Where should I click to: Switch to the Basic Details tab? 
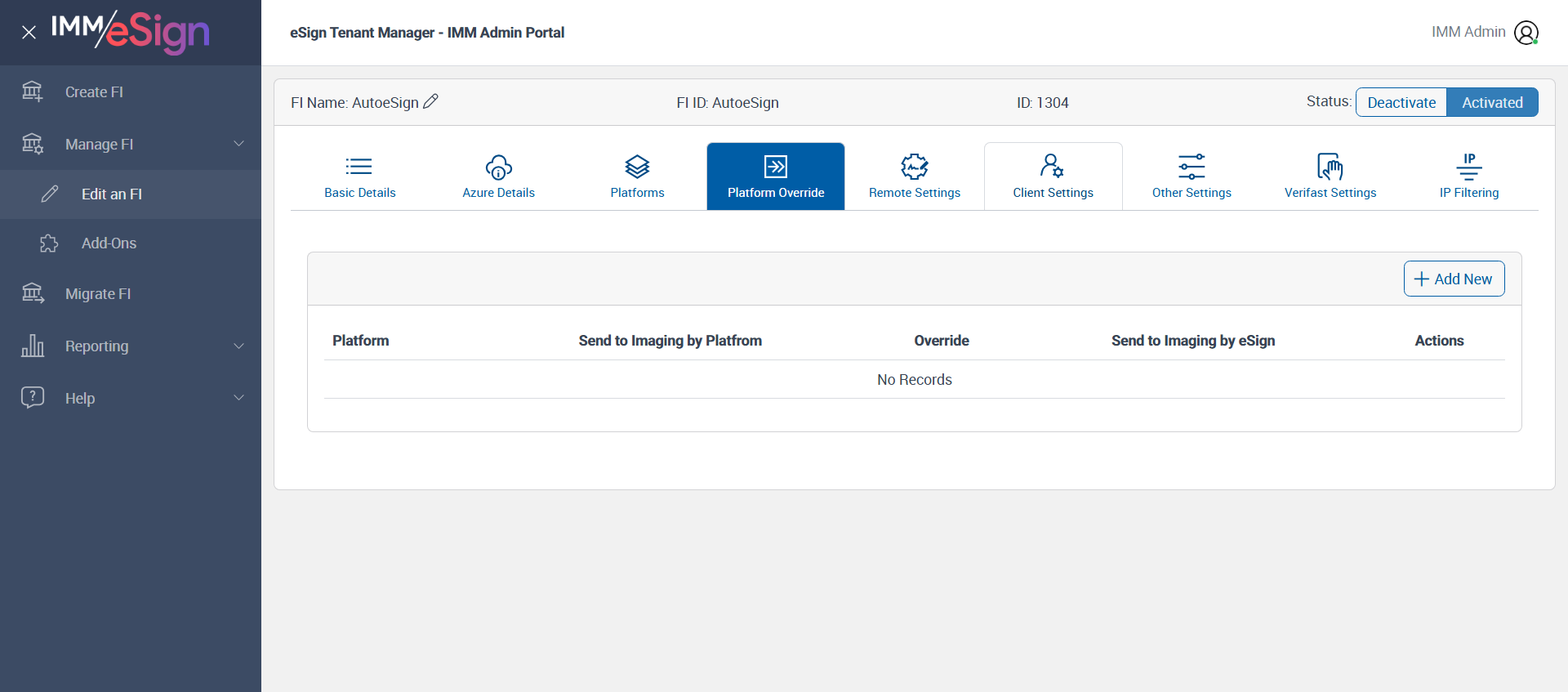tap(360, 176)
